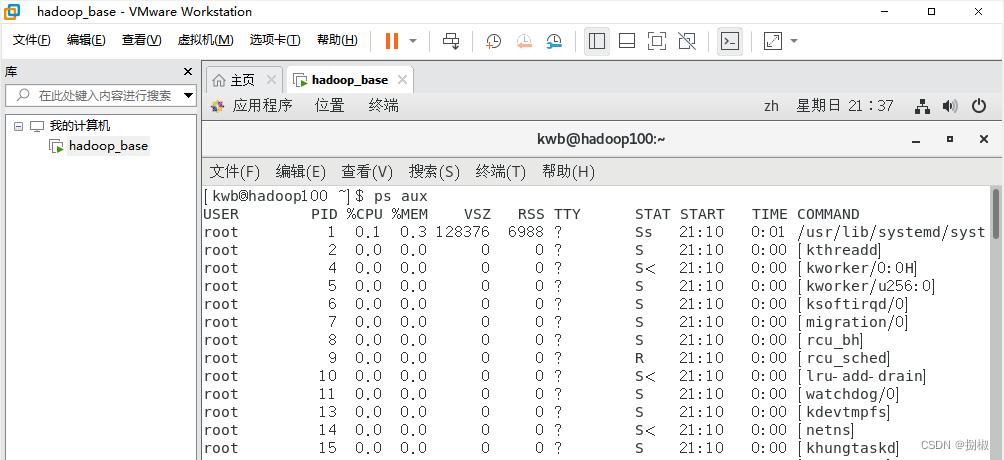Viewport: 1004px width, 460px height.
Task: Click the VMware Workstation title bar app icon
Action: pyautogui.click(x=12, y=11)
